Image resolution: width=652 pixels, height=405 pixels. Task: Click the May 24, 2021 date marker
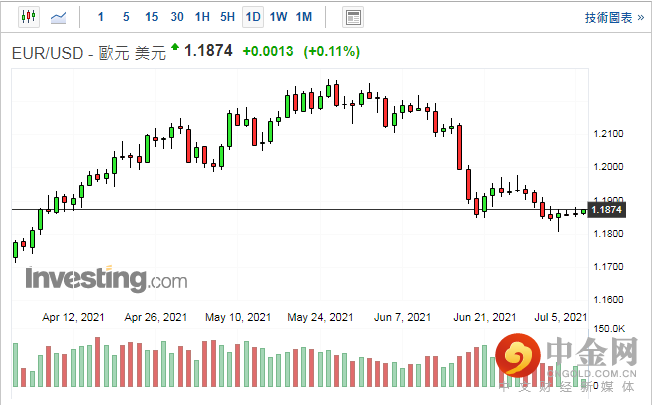click(x=320, y=317)
